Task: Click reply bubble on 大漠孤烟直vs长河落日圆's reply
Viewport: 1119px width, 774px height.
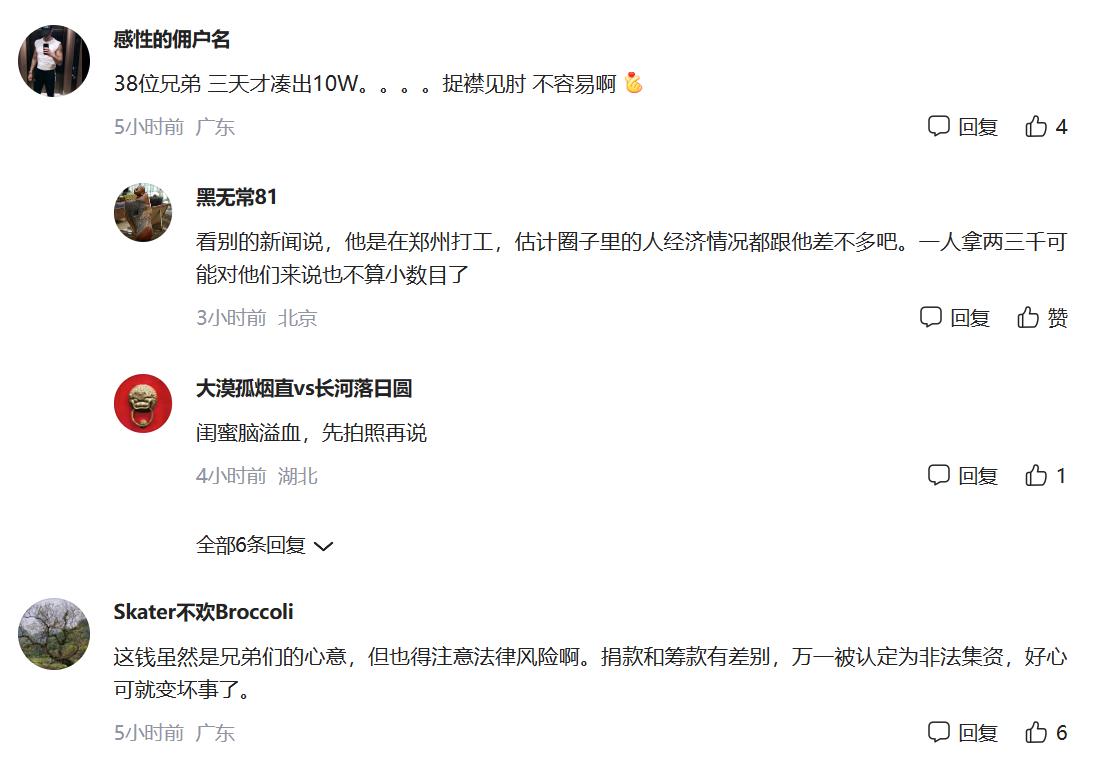Action: (x=938, y=475)
